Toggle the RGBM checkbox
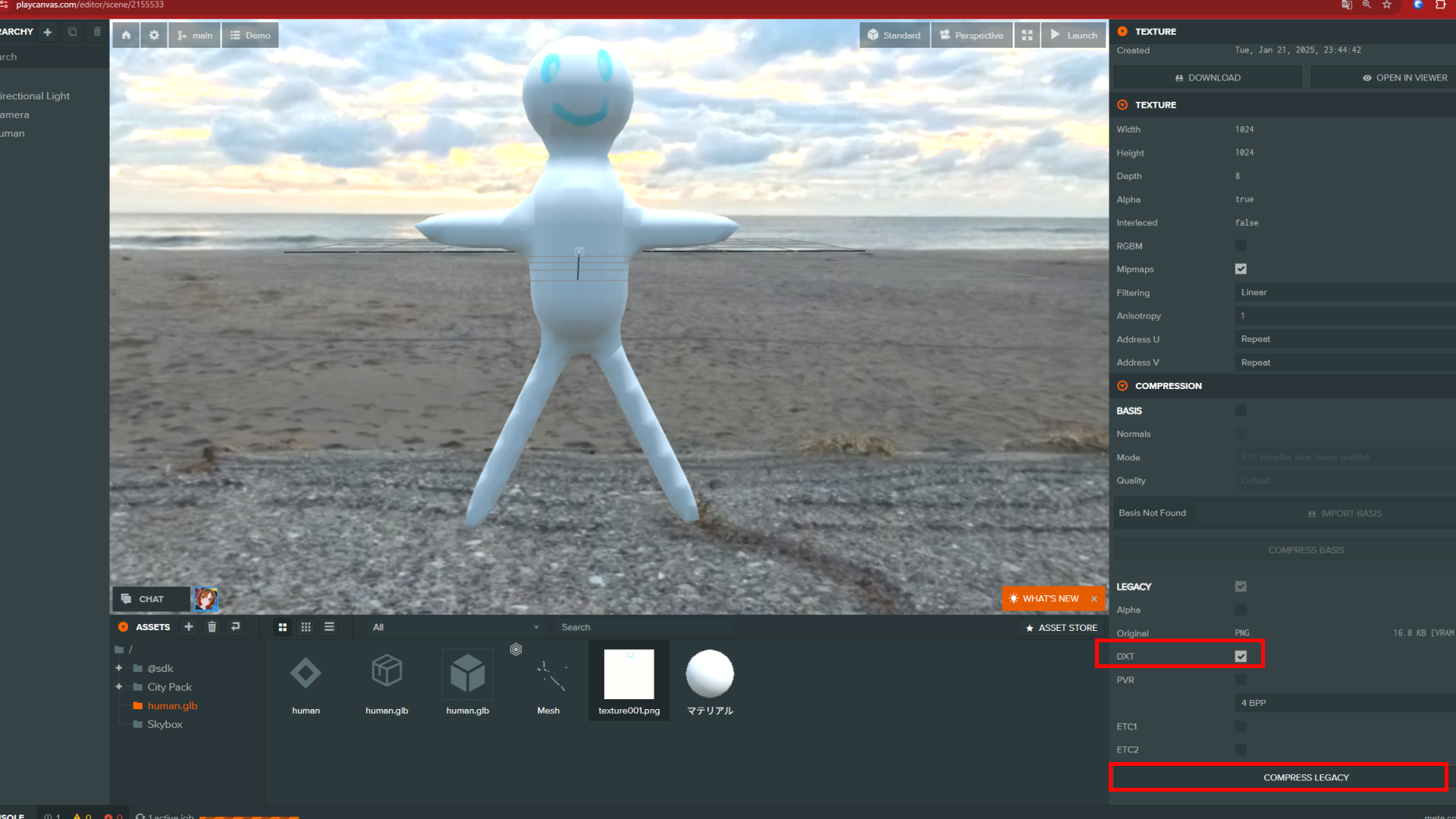1456x819 pixels. pyautogui.click(x=1241, y=246)
